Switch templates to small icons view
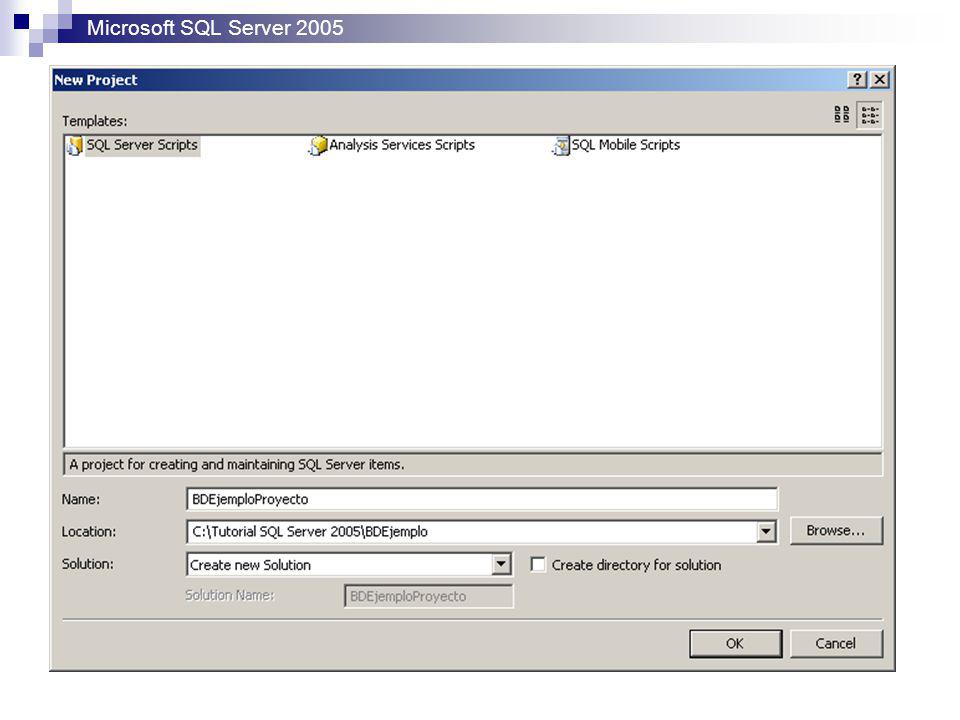The image size is (960, 720). coord(869,114)
